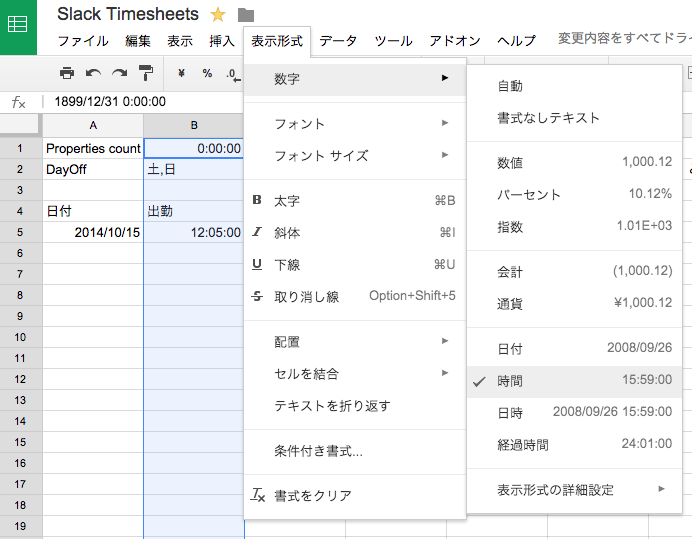
Task: Select パーセント 10.12% format
Action: 575,194
